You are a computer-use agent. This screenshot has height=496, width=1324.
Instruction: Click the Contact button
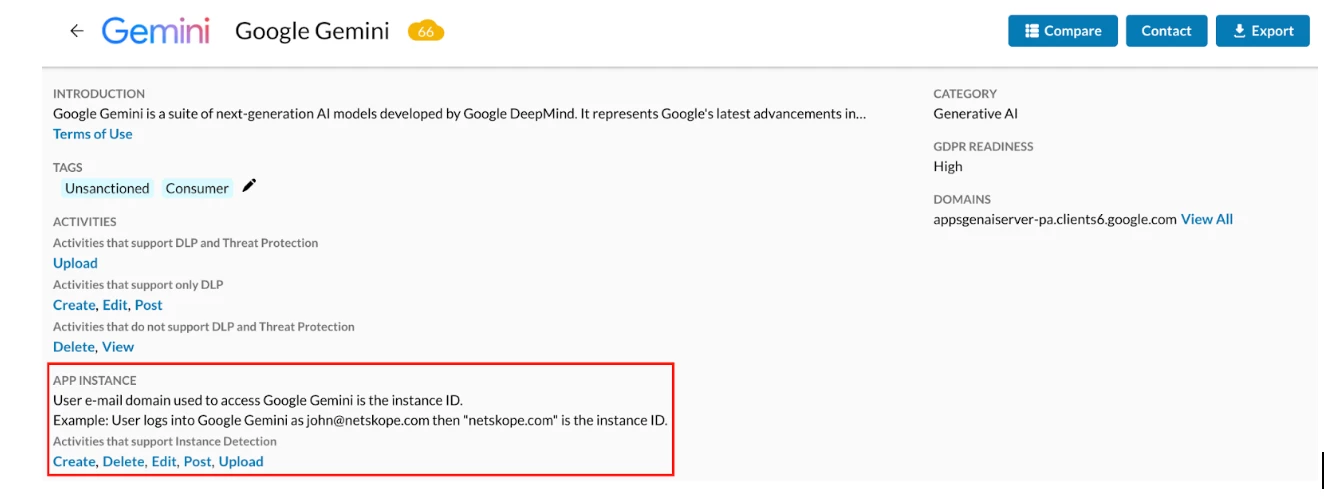point(1166,31)
